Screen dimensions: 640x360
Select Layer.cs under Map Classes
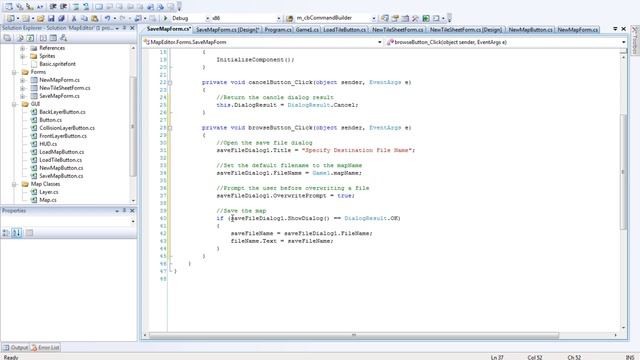[x=49, y=192]
